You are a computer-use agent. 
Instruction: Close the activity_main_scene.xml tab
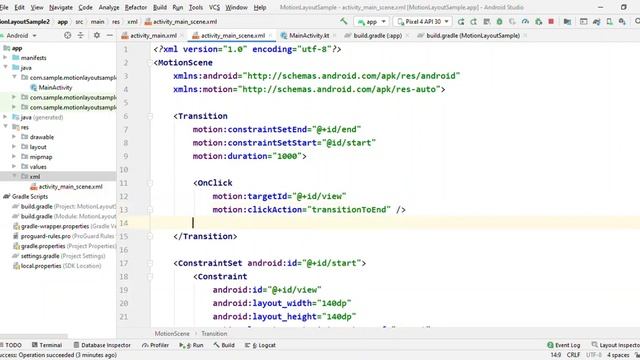270,36
